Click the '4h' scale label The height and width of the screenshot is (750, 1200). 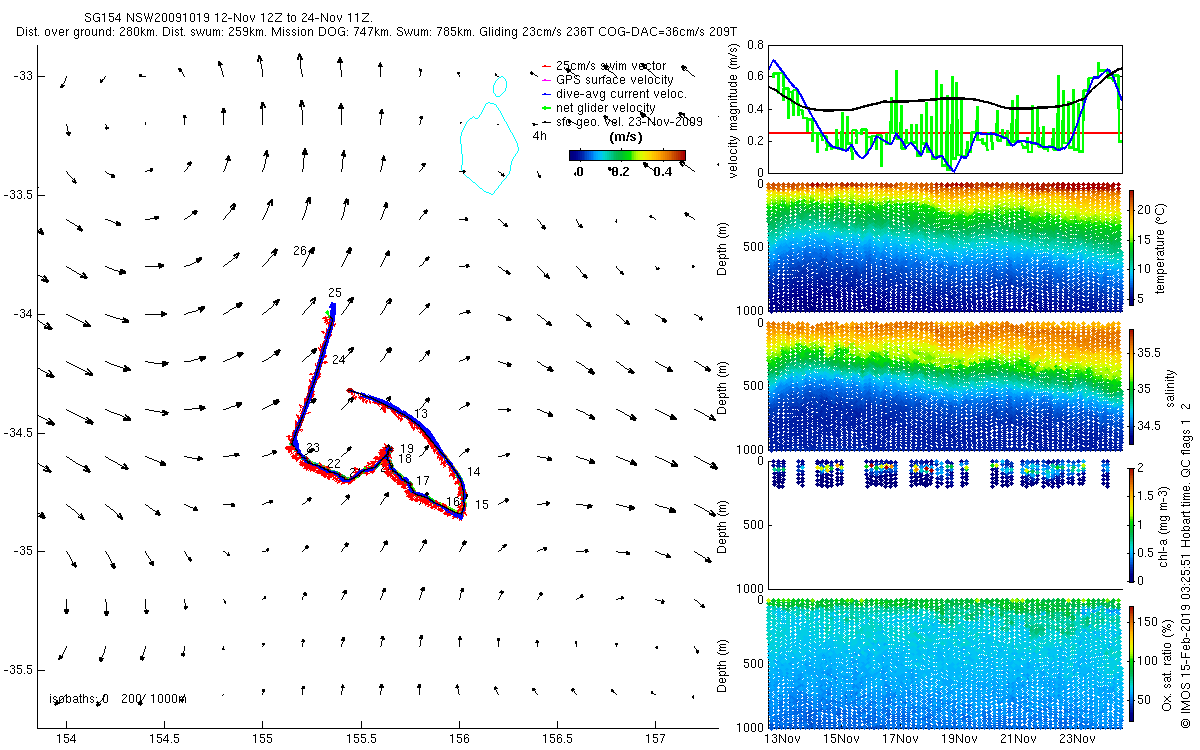pos(540,135)
